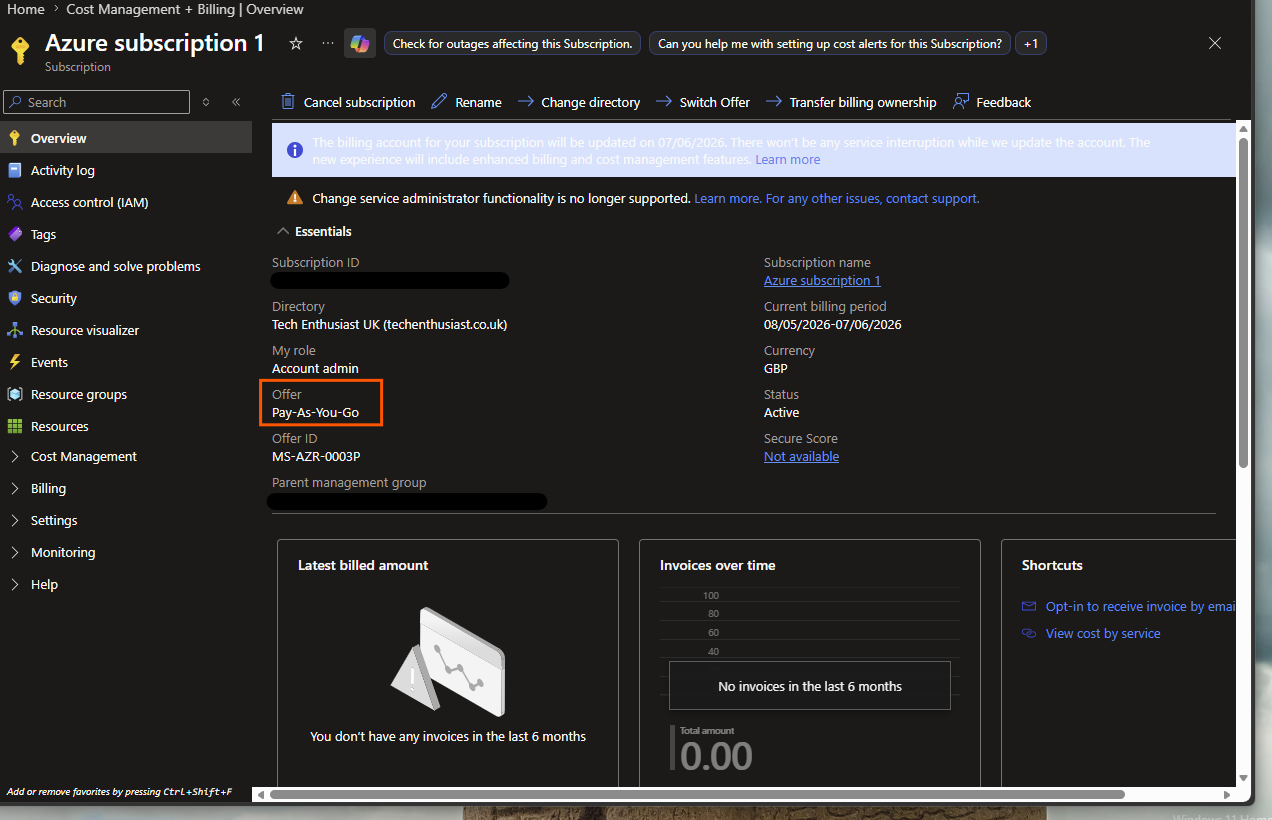Click the Rename pencil icon
The height and width of the screenshot is (820, 1272).
click(439, 102)
